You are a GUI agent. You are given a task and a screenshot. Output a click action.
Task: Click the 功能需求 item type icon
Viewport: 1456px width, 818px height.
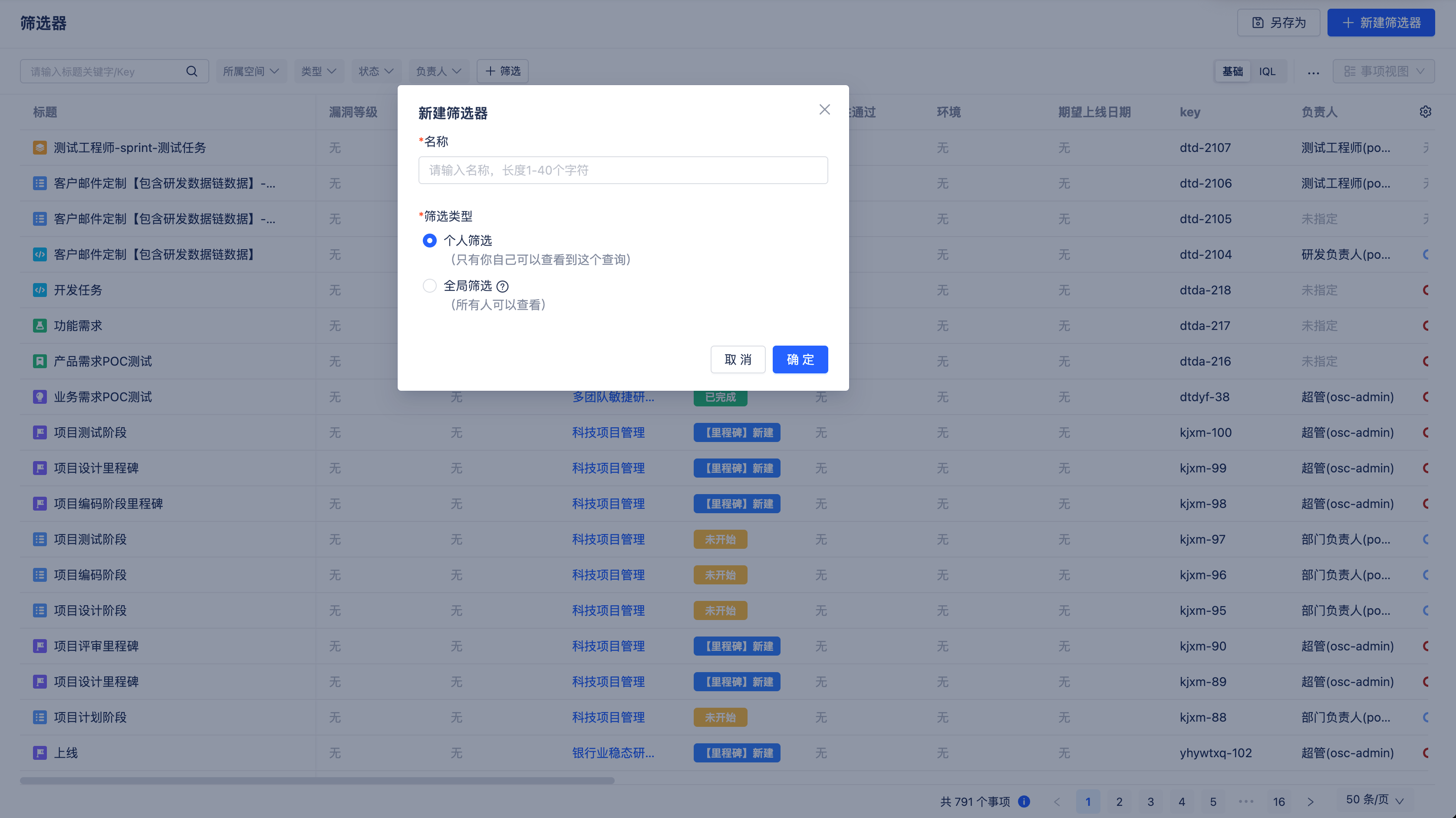click(40, 326)
